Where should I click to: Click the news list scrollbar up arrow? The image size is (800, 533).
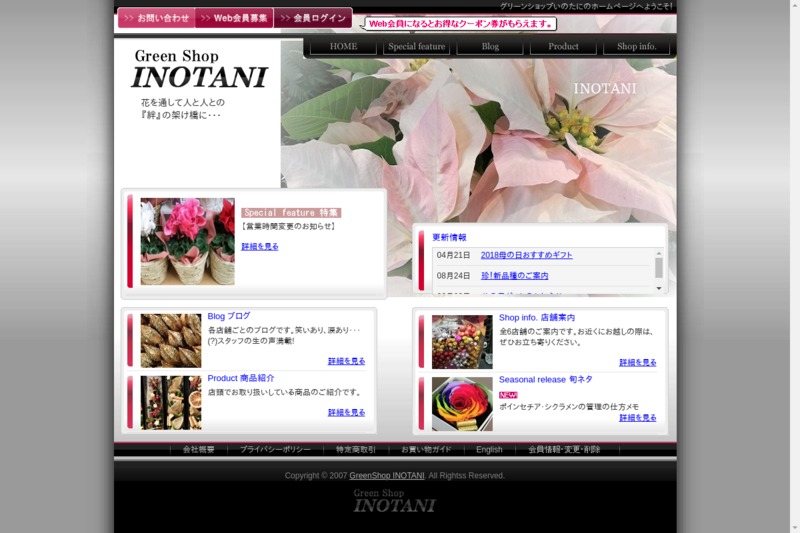659,253
